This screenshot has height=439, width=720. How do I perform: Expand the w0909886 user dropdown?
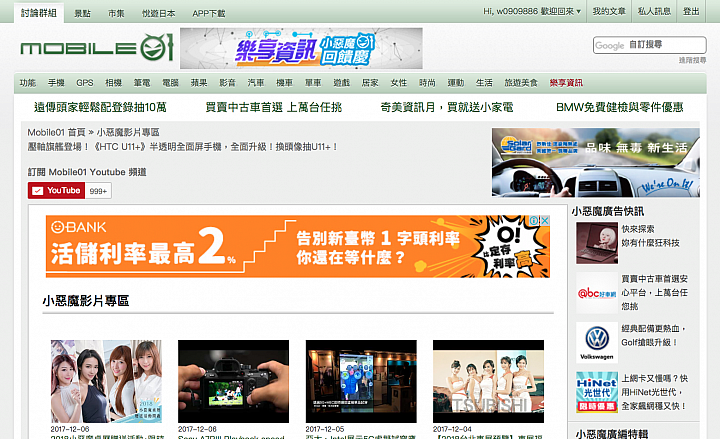[532, 11]
